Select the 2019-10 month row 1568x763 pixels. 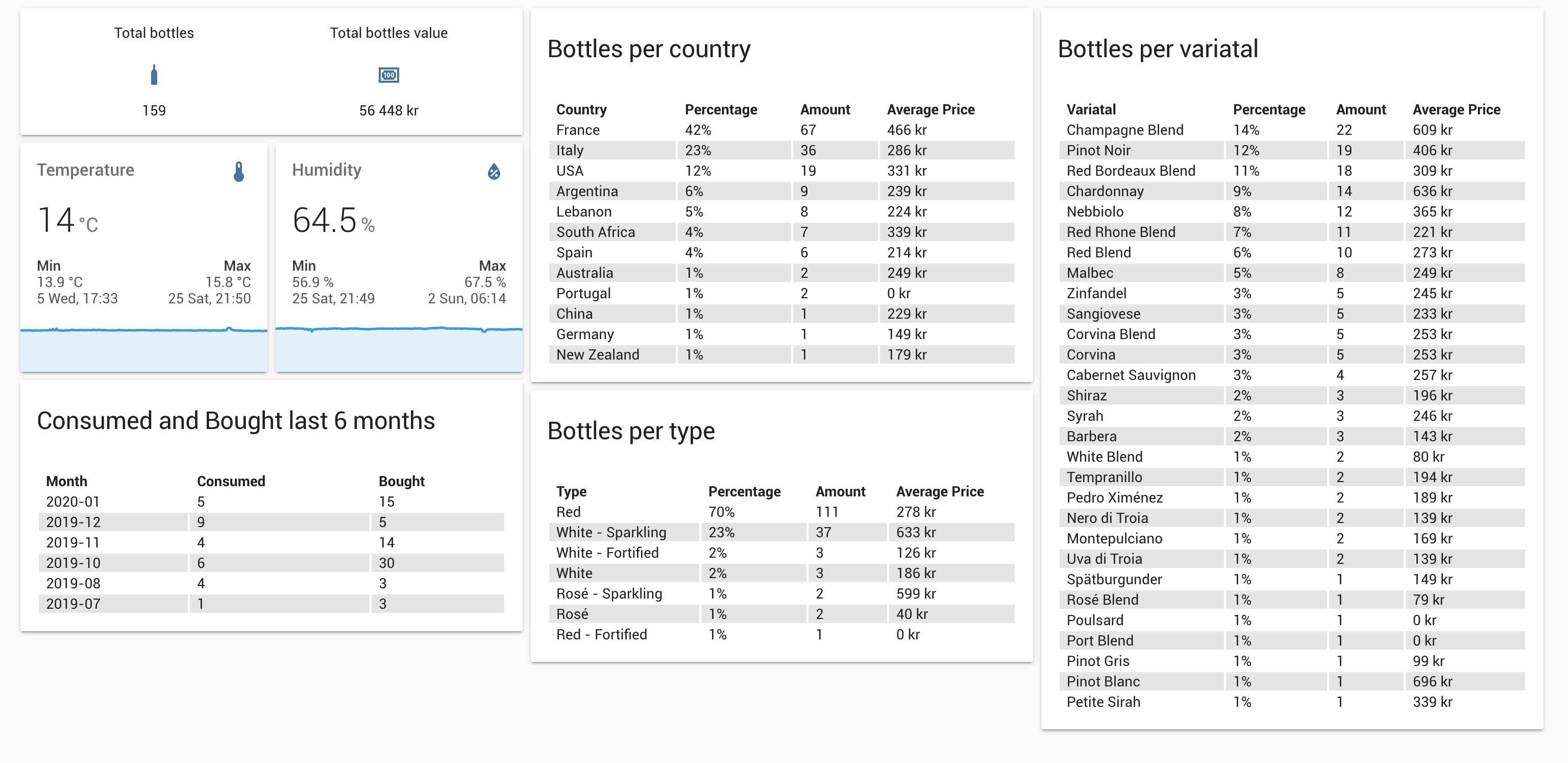pyautogui.click(x=73, y=563)
